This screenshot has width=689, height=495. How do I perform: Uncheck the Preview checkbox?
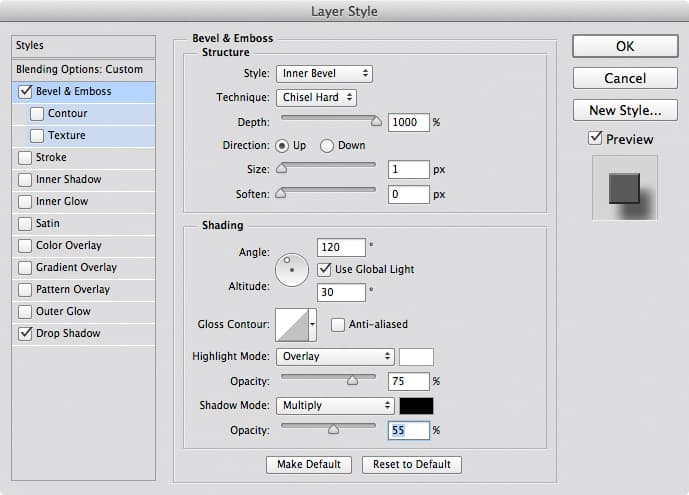click(x=595, y=138)
